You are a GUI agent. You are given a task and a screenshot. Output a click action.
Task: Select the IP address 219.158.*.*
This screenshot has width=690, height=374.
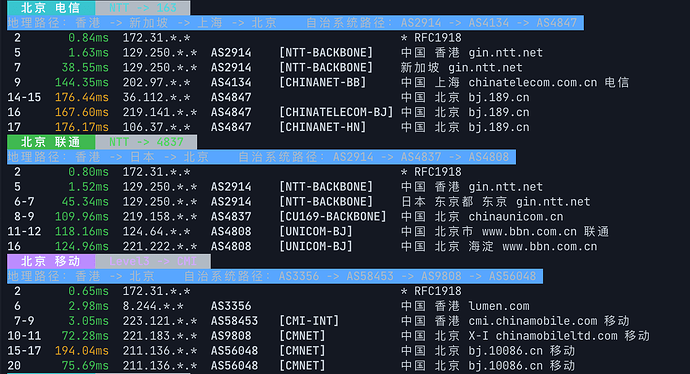point(160,217)
